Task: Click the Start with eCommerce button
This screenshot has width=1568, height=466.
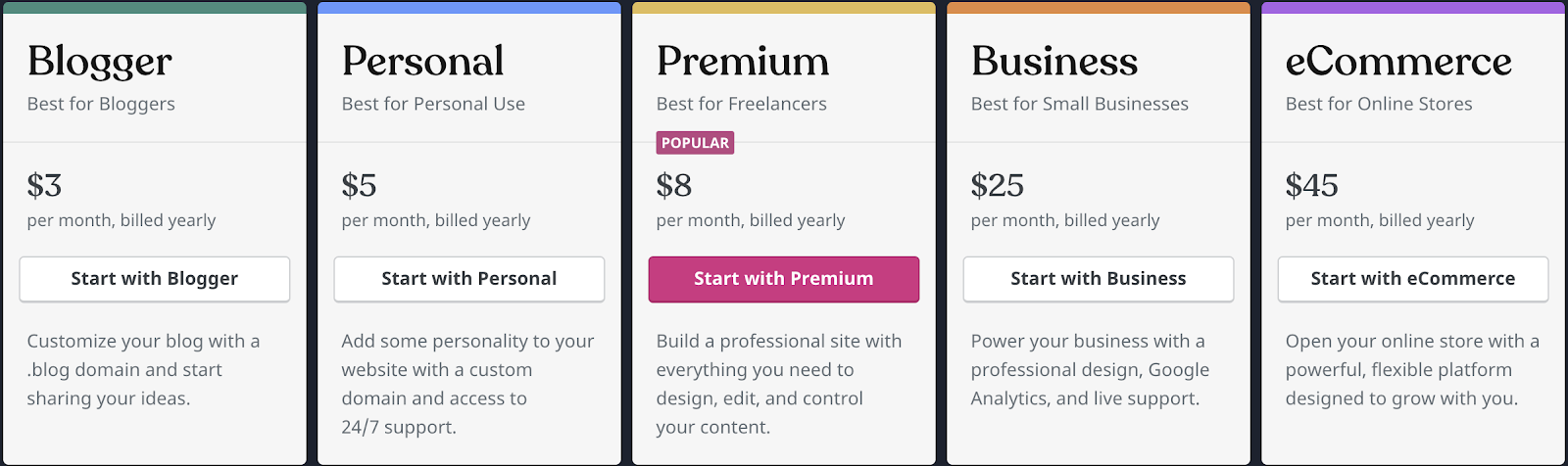Action: [x=1413, y=279]
